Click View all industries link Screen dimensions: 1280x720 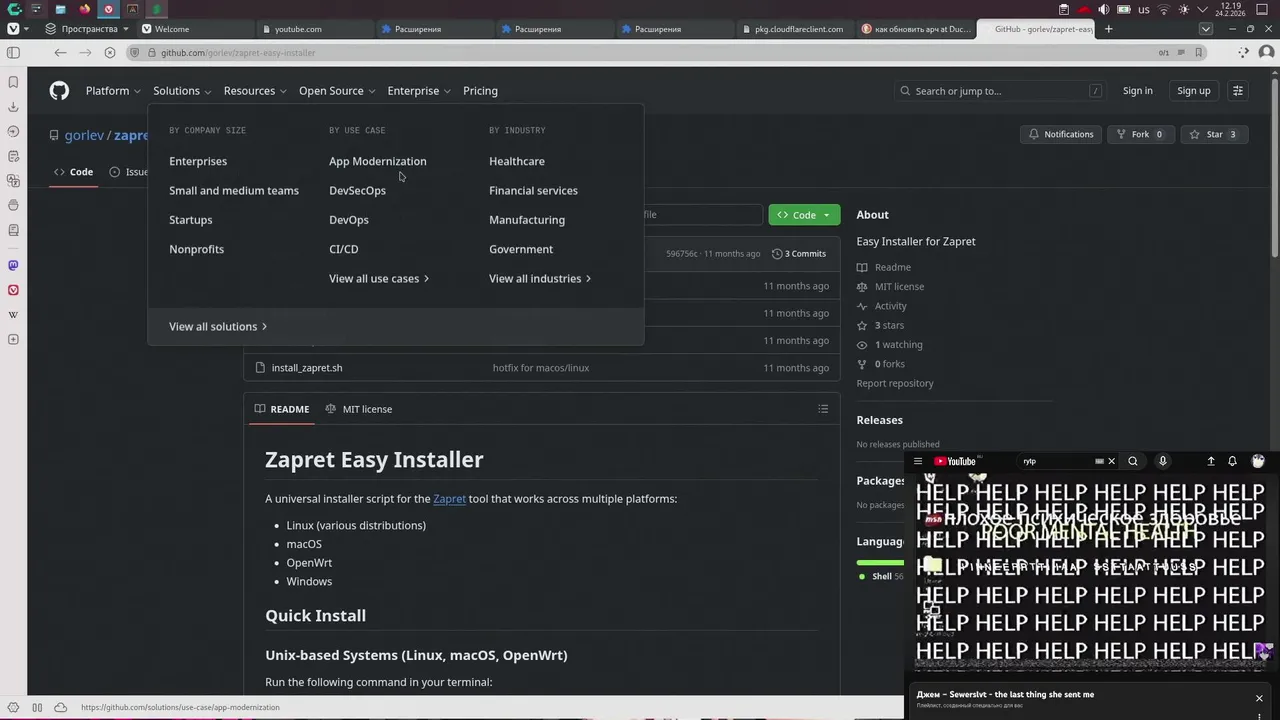[540, 278]
